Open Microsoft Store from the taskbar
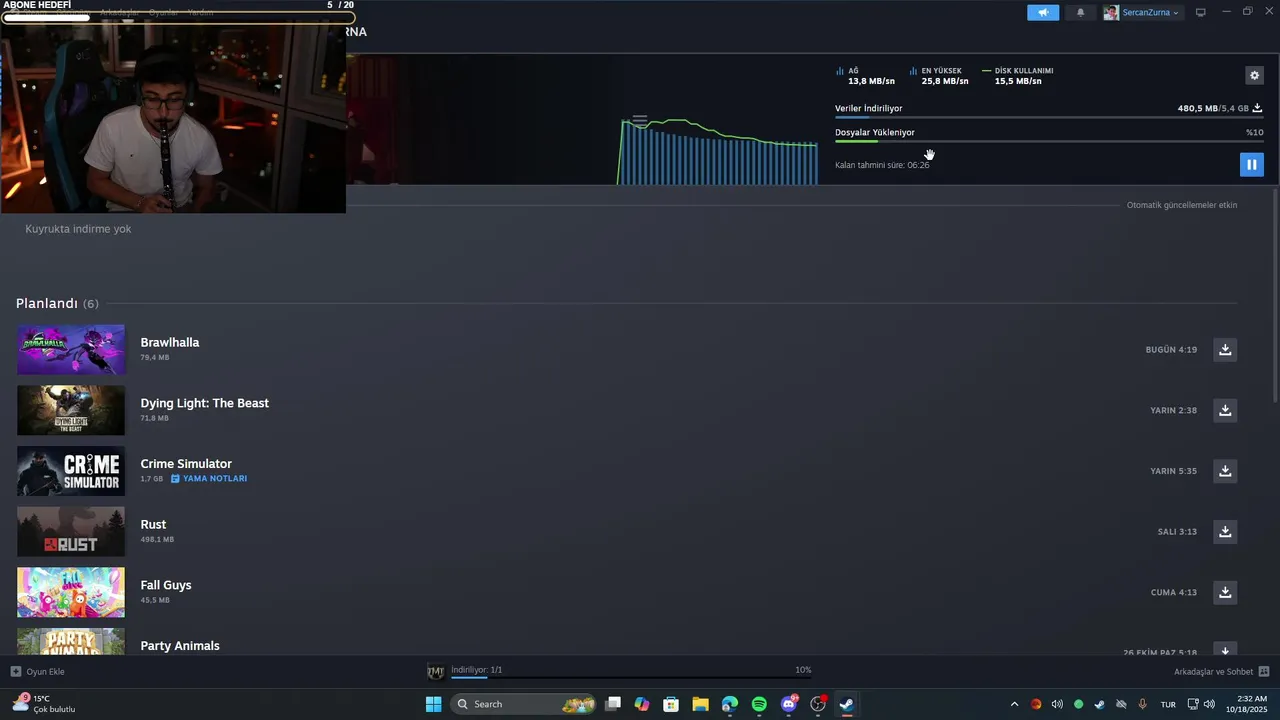 point(671,704)
